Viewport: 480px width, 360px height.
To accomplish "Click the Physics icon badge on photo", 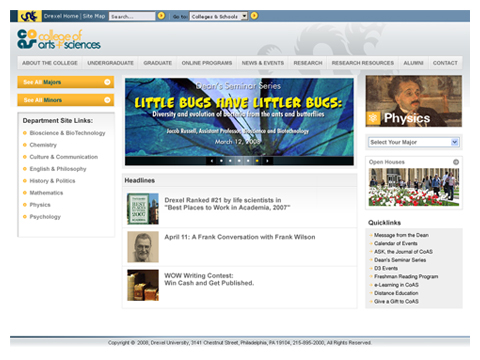I will coord(373,118).
